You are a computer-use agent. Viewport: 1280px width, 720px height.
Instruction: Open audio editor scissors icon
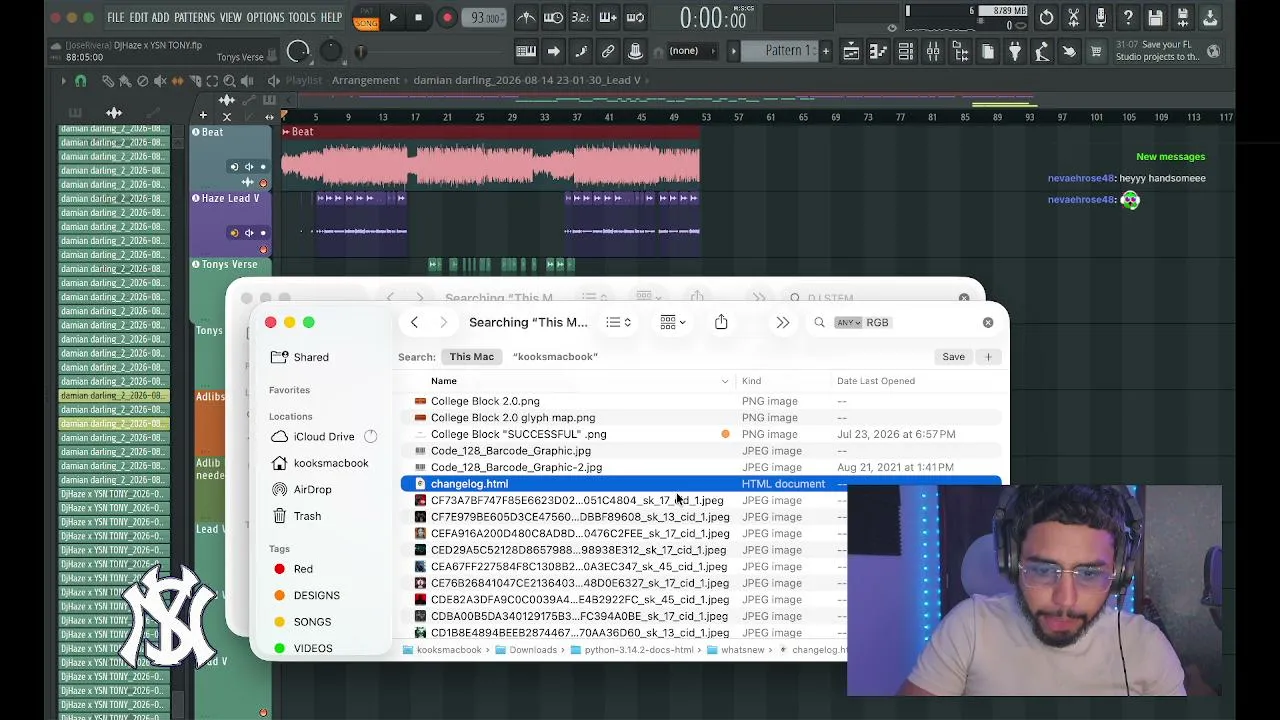click(1073, 17)
